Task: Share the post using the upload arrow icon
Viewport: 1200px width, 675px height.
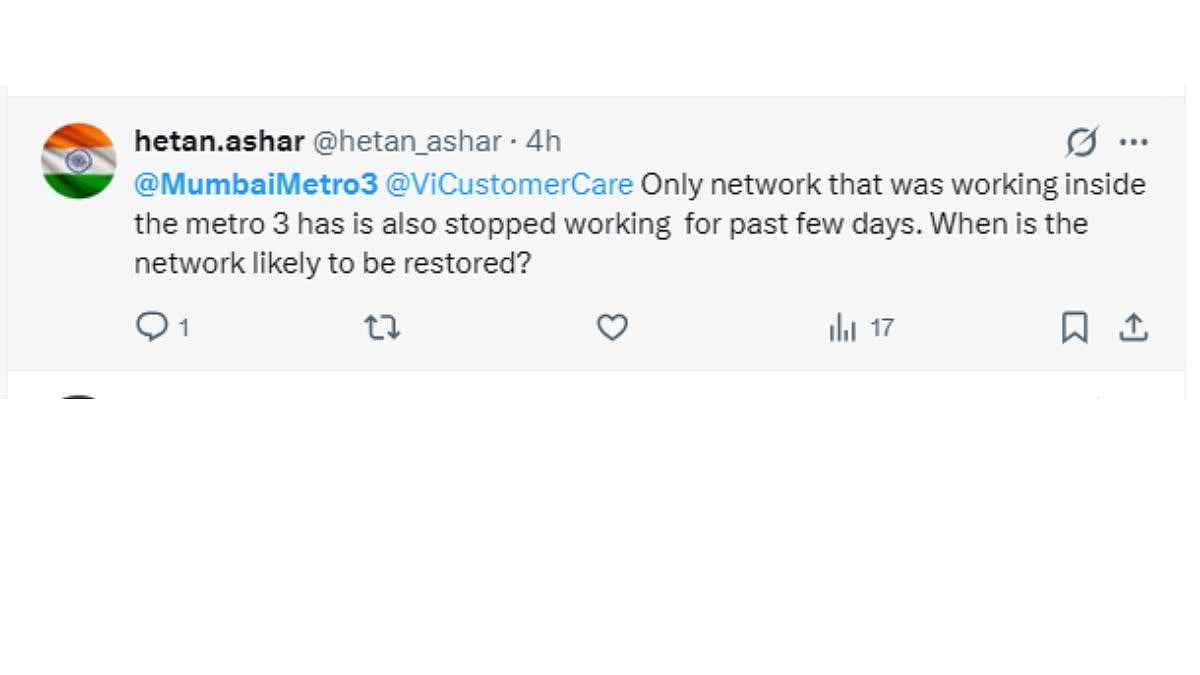Action: (1133, 327)
